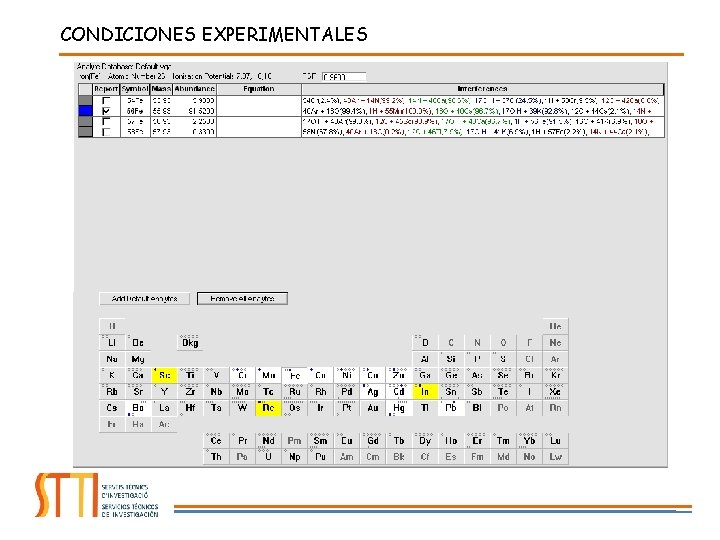Select the Mn element button
The height and width of the screenshot is (540, 720).
click(268, 375)
